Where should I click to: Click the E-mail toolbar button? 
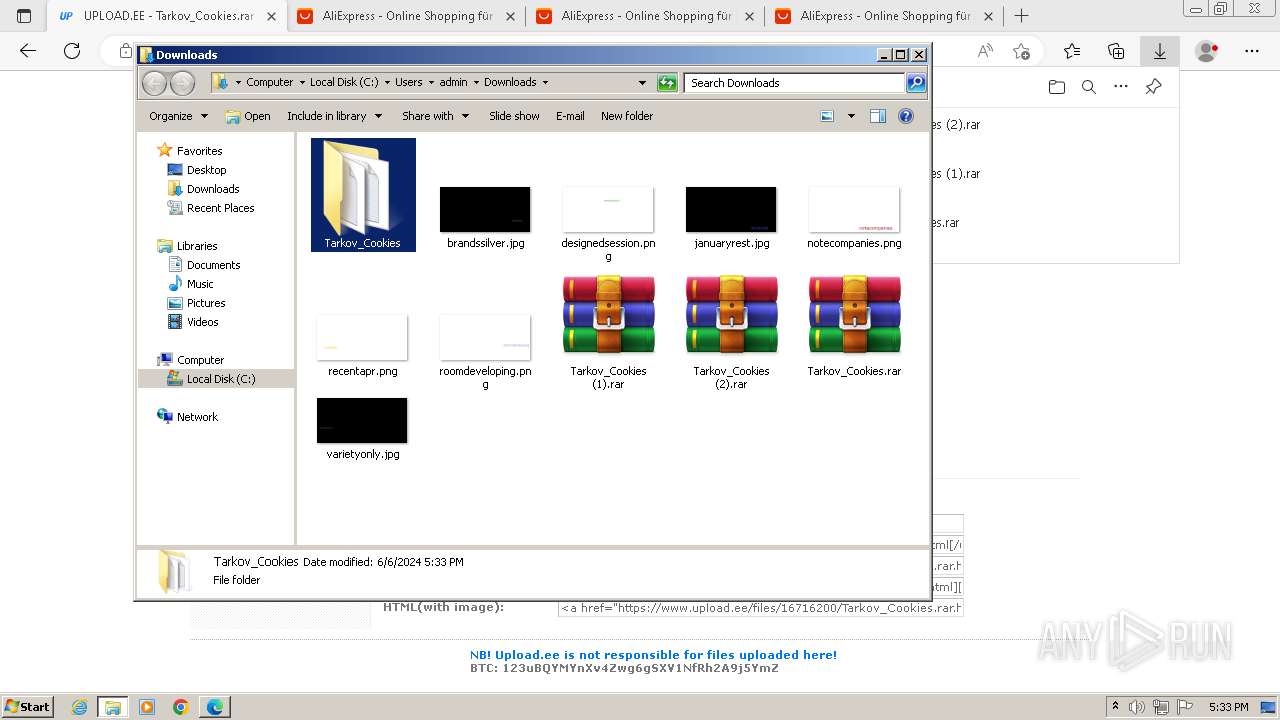point(570,116)
